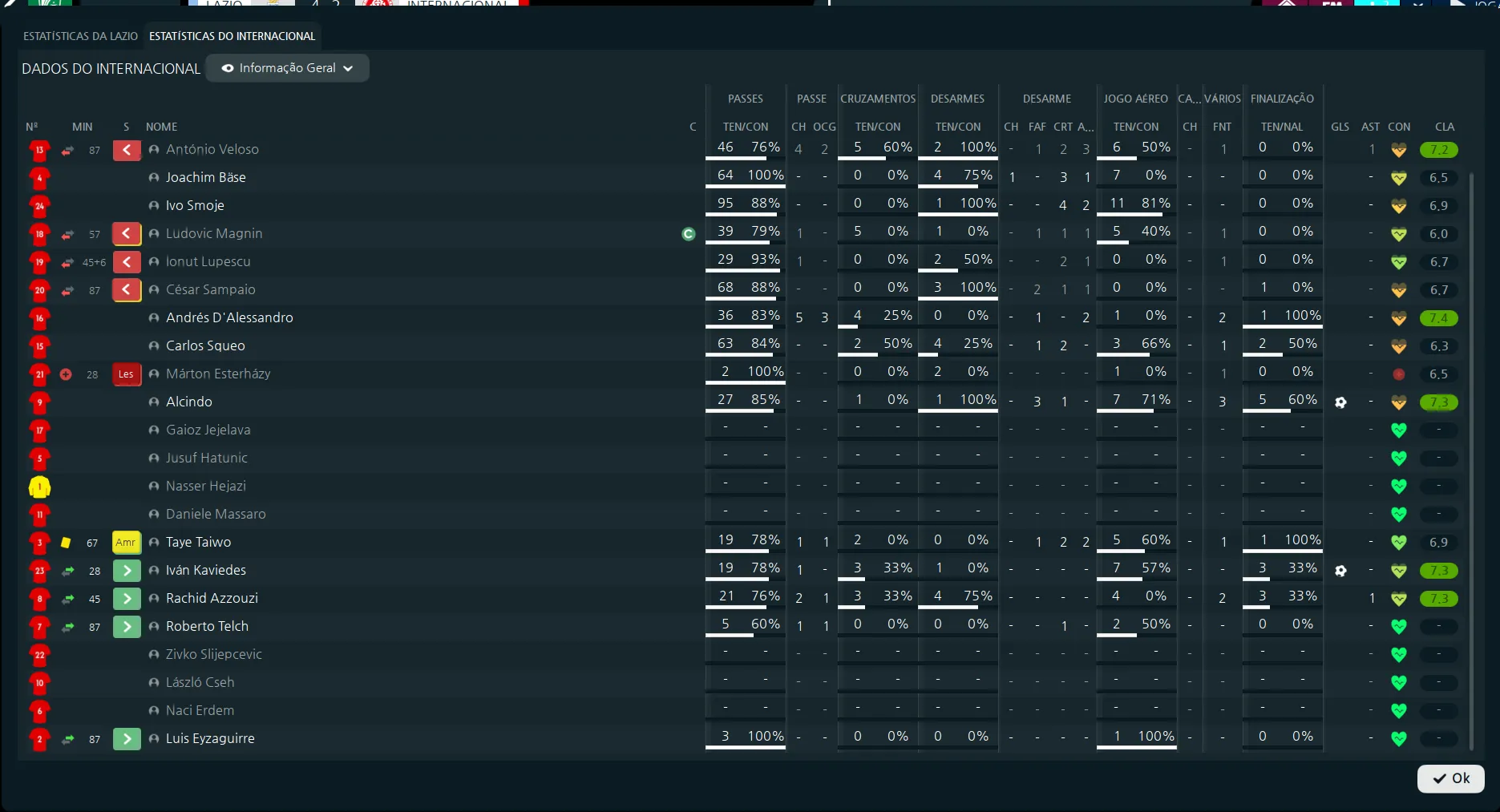This screenshot has height=812, width=1500.
Task: Click the substituted-off arrow for Ludovic Magnin
Action: tap(127, 234)
